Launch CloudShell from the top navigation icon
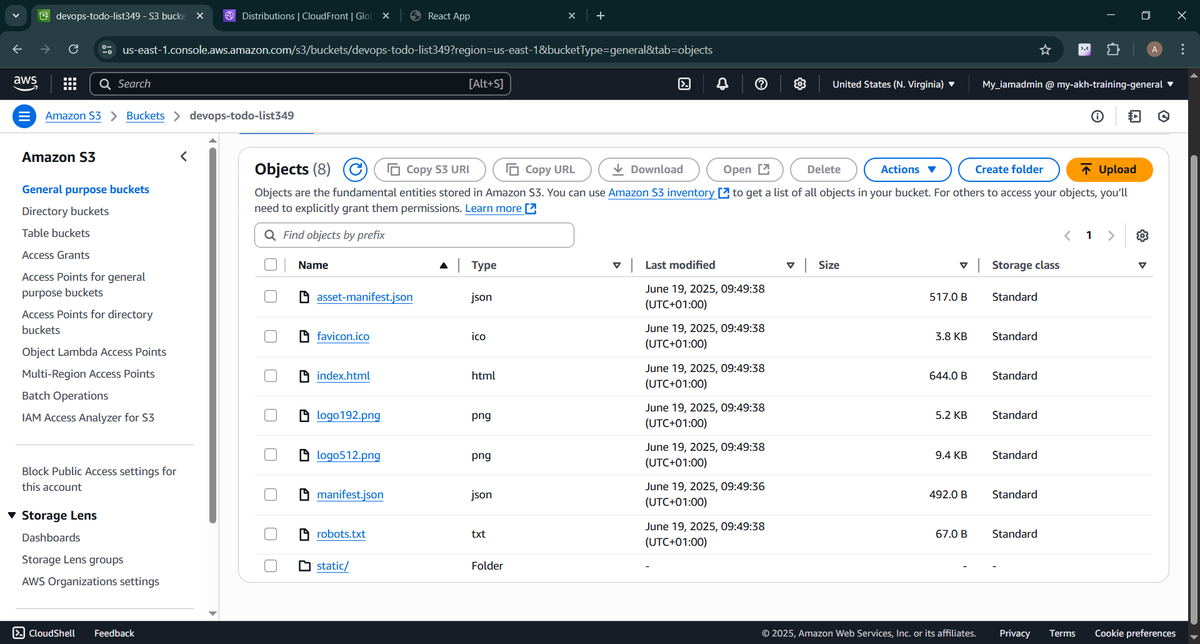This screenshot has height=644, width=1200. click(x=685, y=84)
